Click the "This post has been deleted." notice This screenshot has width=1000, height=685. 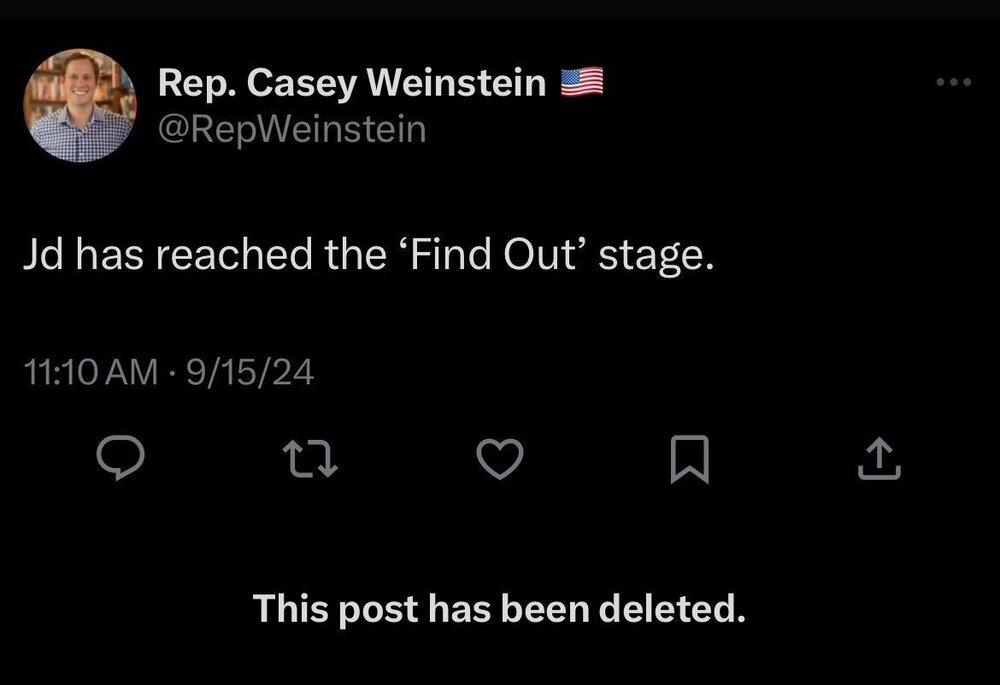(499, 608)
